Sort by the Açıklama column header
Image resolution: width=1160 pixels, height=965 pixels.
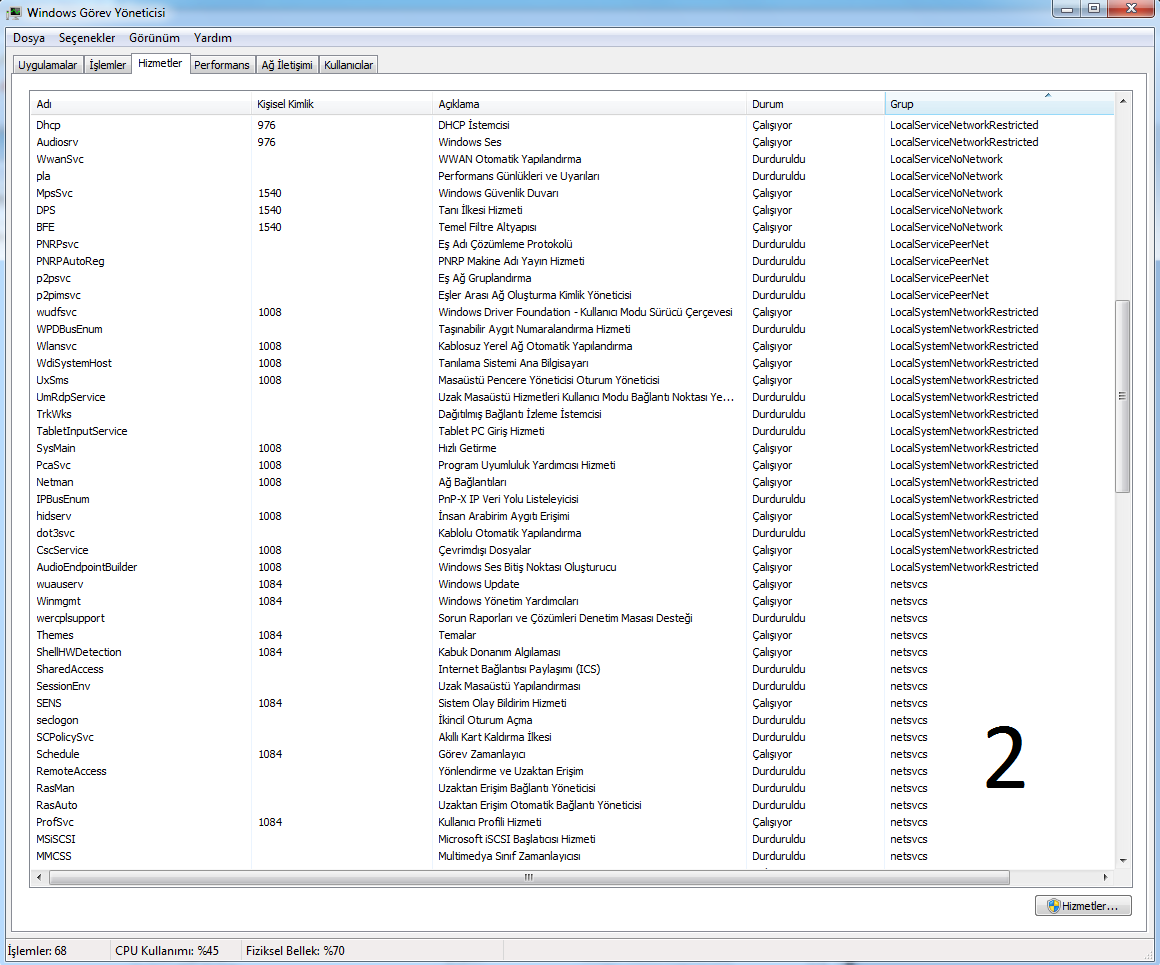point(589,104)
